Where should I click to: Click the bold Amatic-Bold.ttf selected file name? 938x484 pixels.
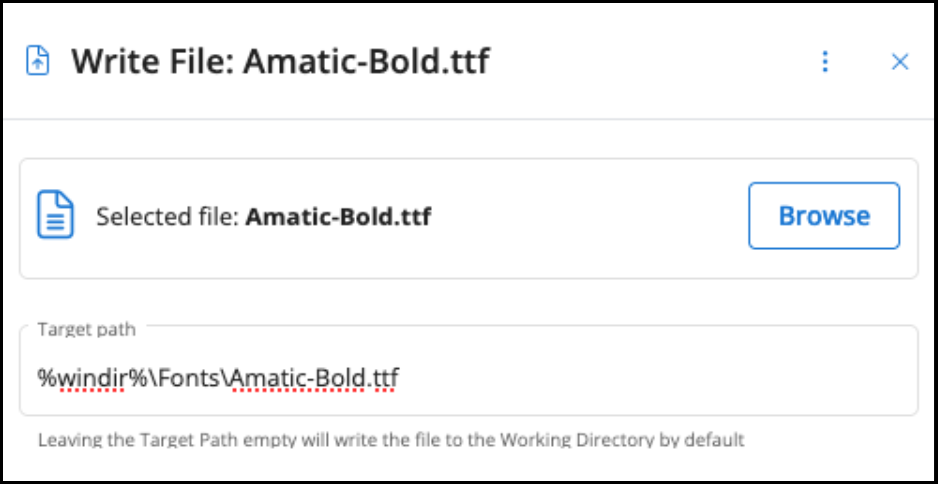pos(339,216)
